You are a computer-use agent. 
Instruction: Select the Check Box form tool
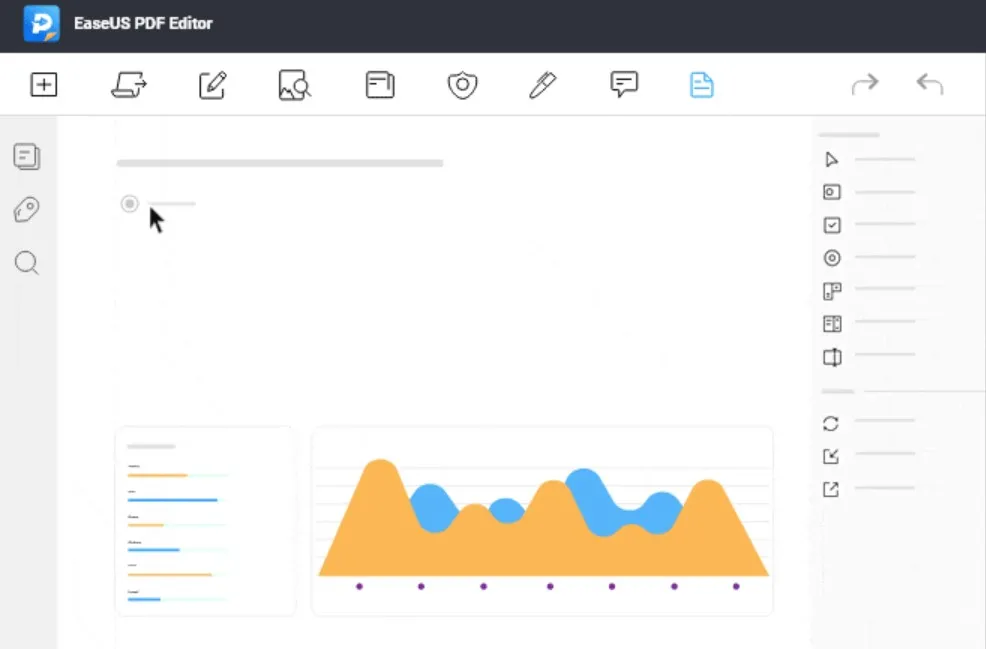click(831, 225)
